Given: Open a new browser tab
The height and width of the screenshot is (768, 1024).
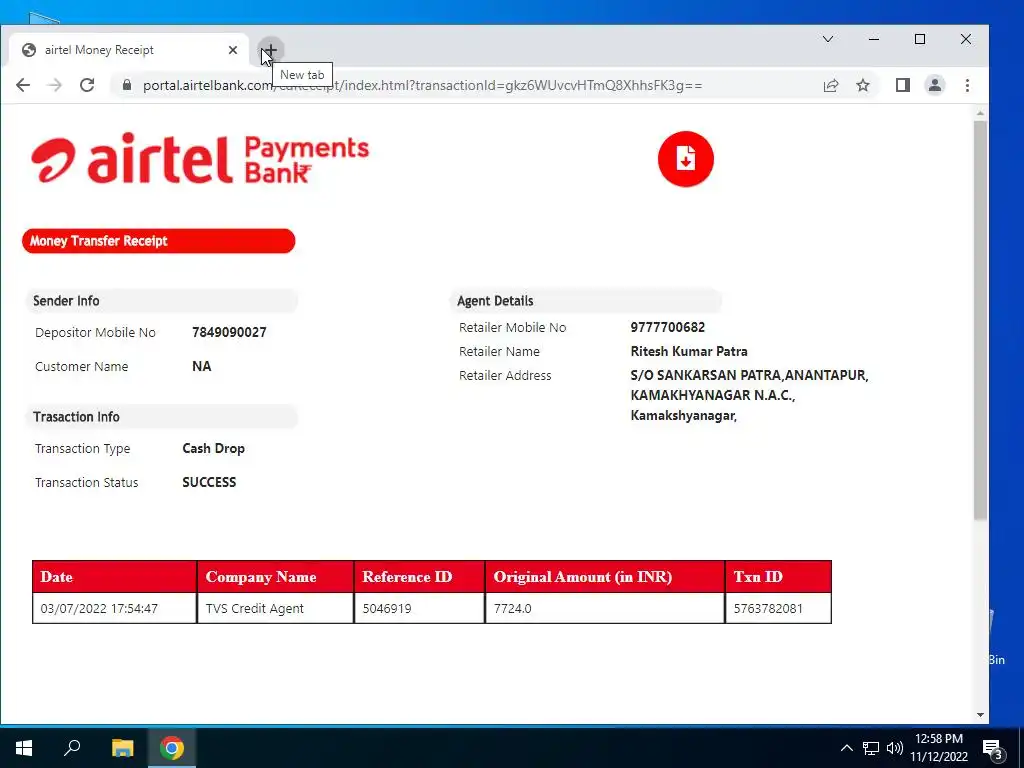Looking at the screenshot, I should tap(270, 50).
